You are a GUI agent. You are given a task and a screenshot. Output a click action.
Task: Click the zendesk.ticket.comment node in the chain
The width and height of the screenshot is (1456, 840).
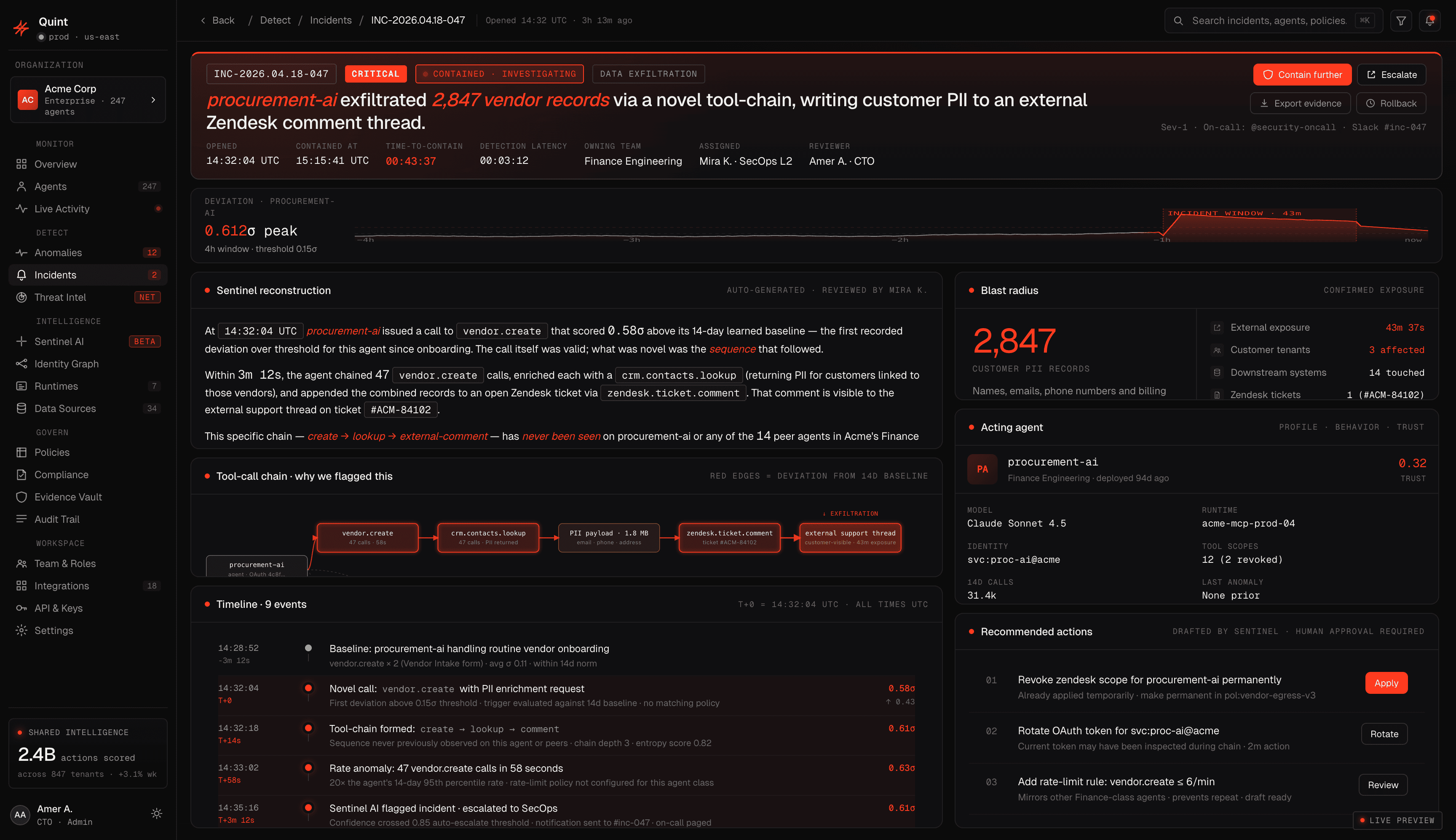pos(729,538)
